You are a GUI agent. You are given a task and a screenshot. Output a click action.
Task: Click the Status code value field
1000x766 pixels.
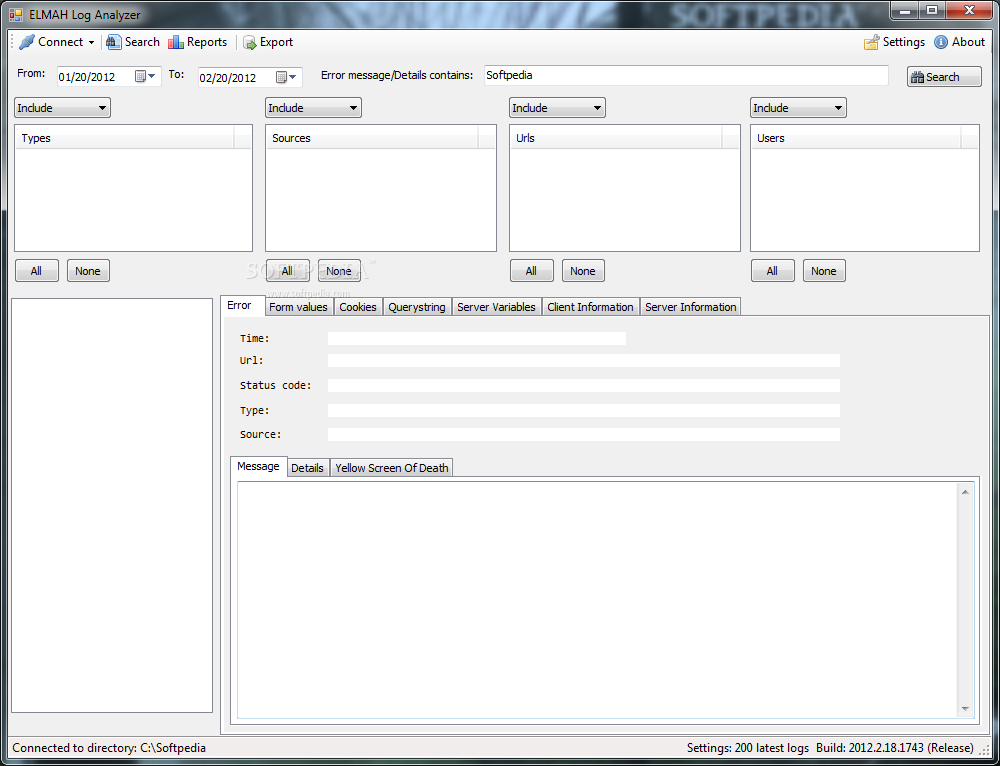click(x=584, y=385)
